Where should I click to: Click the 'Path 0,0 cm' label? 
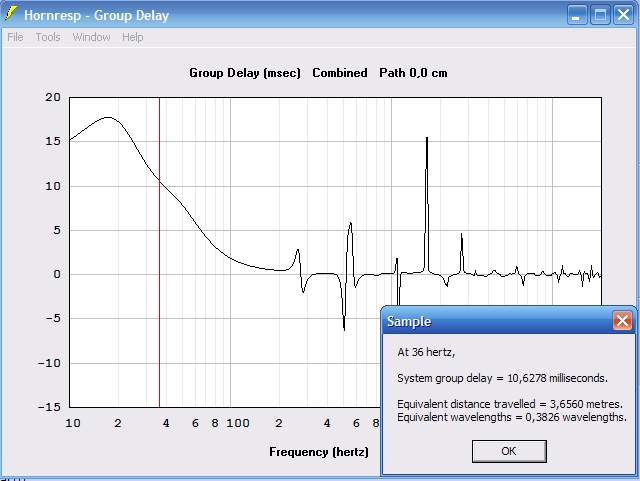(413, 73)
